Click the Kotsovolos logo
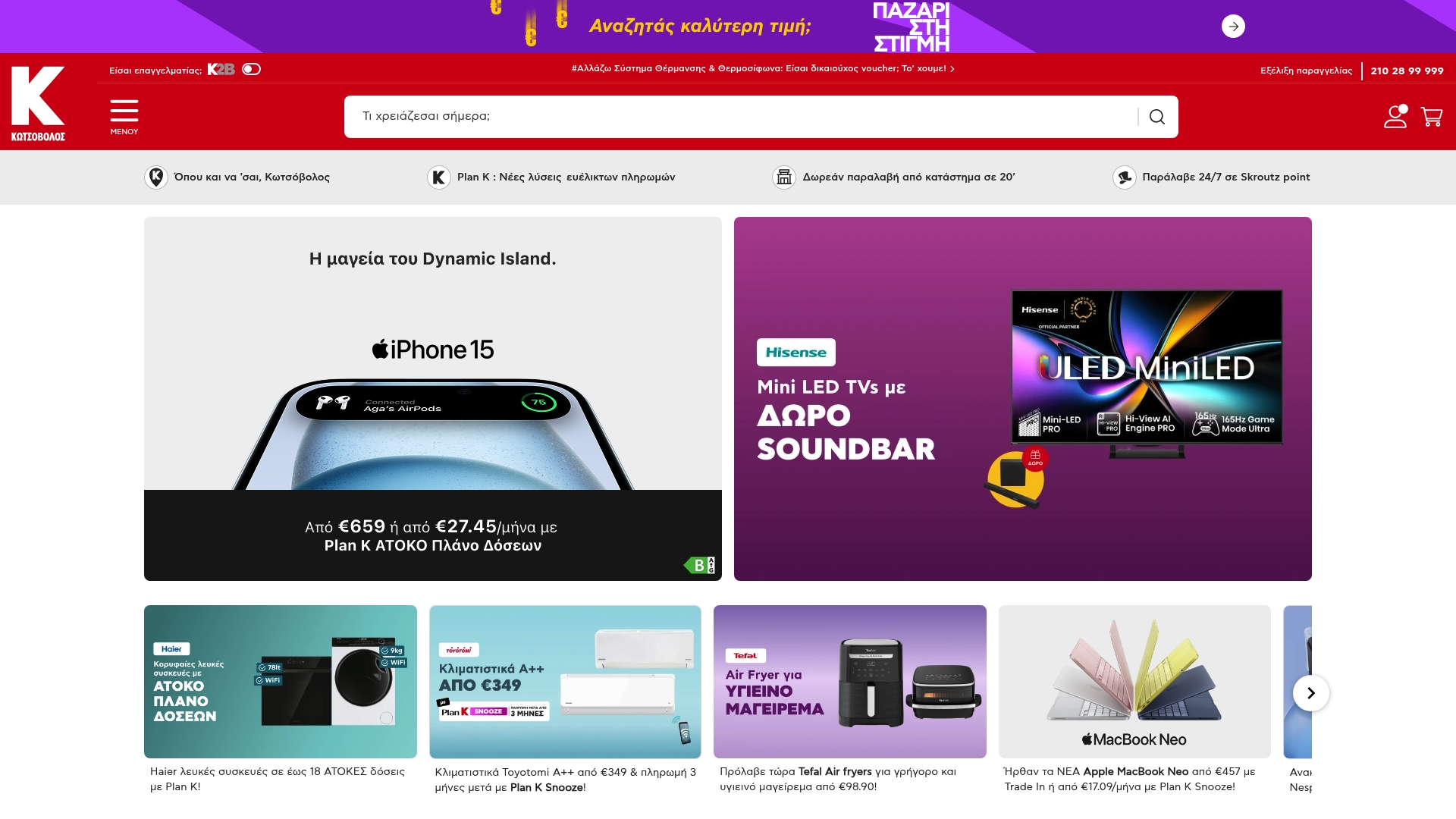The image size is (1456, 819). [38, 104]
